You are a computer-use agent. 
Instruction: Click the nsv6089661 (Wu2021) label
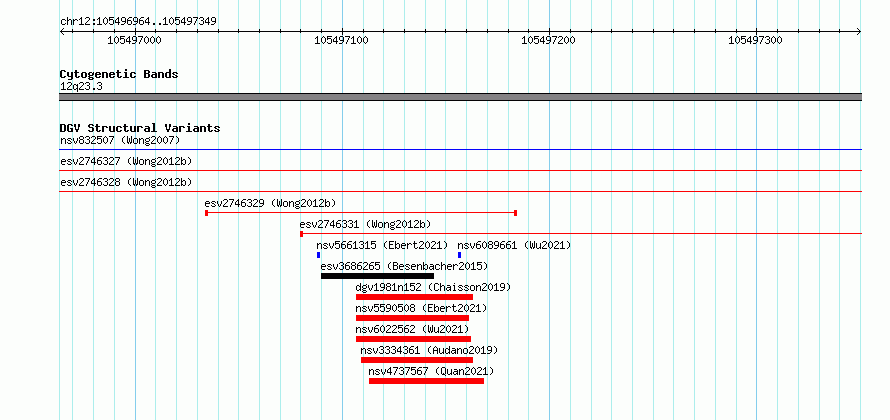(514, 245)
